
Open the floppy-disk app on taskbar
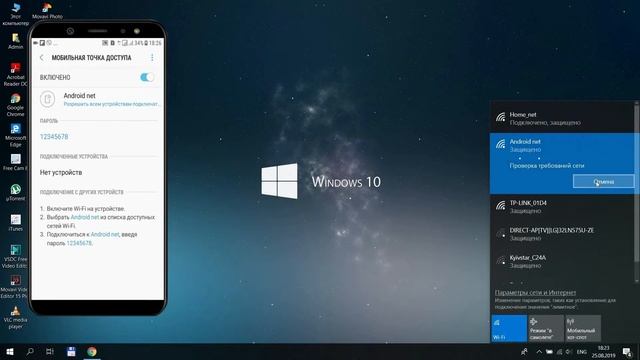coord(71,351)
